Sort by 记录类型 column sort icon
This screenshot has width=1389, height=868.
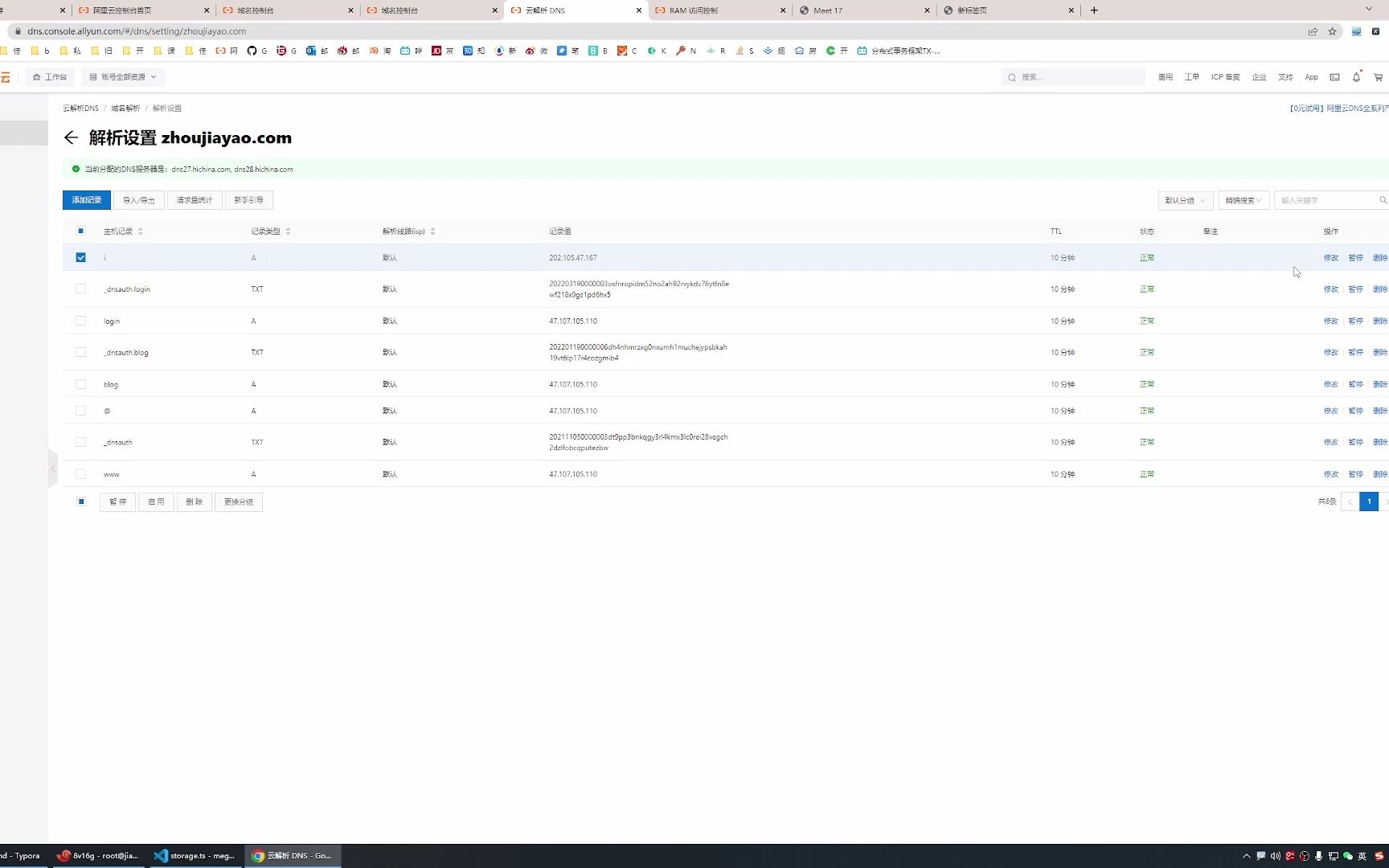click(288, 231)
